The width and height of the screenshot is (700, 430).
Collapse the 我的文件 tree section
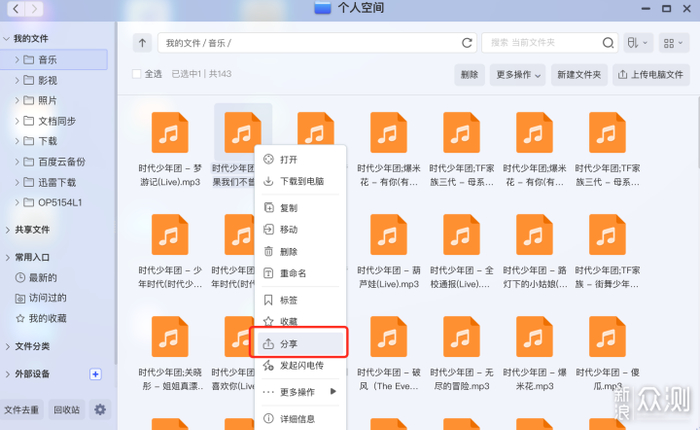[6, 39]
